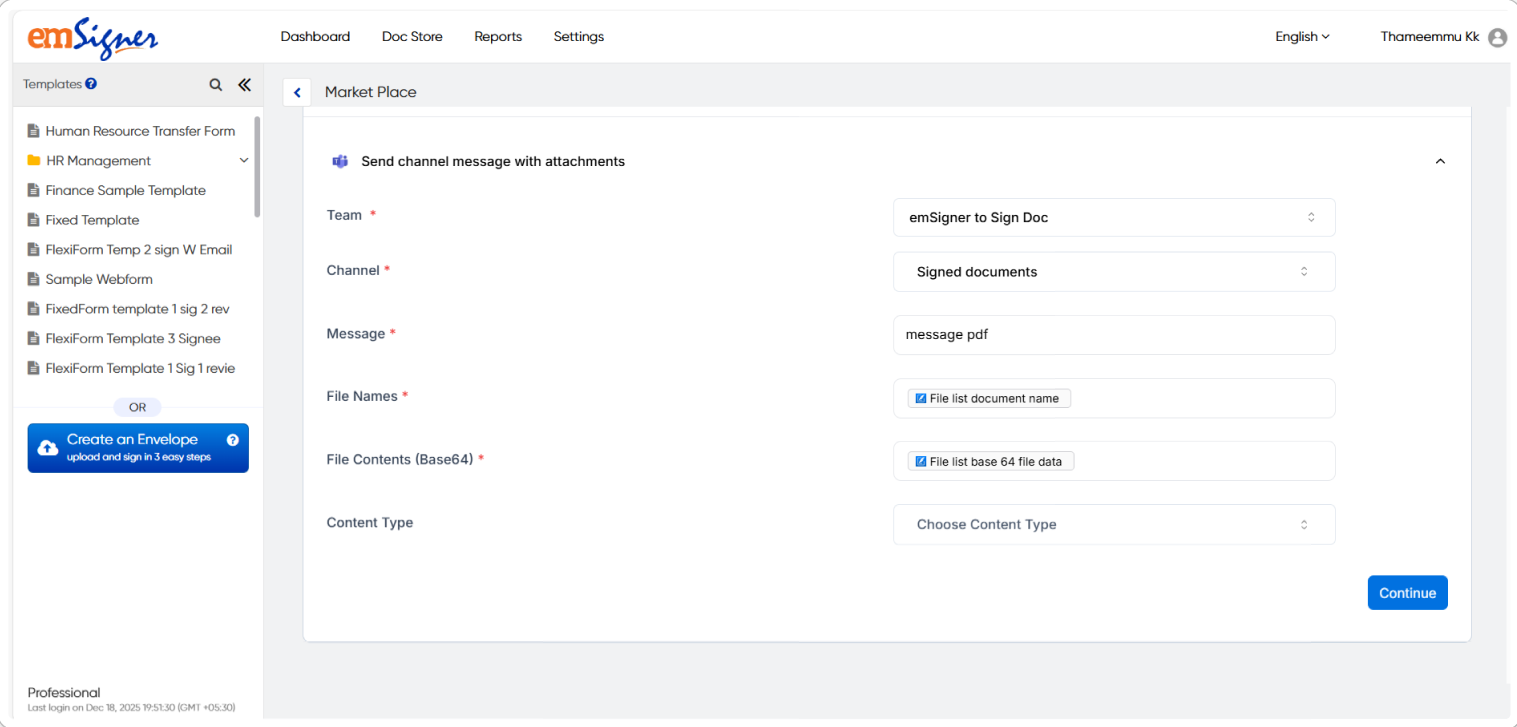
Task: Click the Templates help question icon
Action: tap(91, 84)
